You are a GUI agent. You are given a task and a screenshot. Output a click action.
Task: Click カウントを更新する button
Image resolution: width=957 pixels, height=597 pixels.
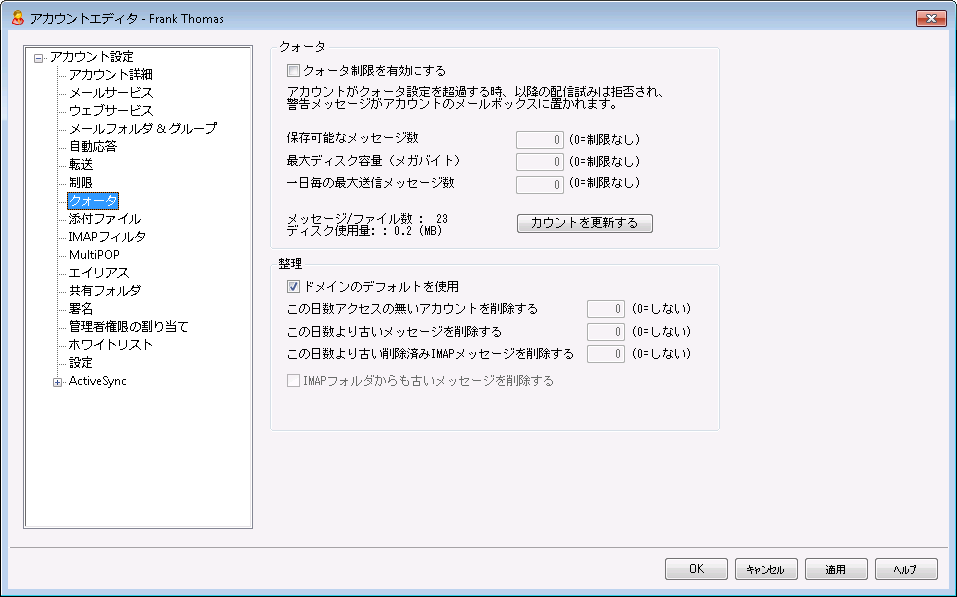coord(584,223)
